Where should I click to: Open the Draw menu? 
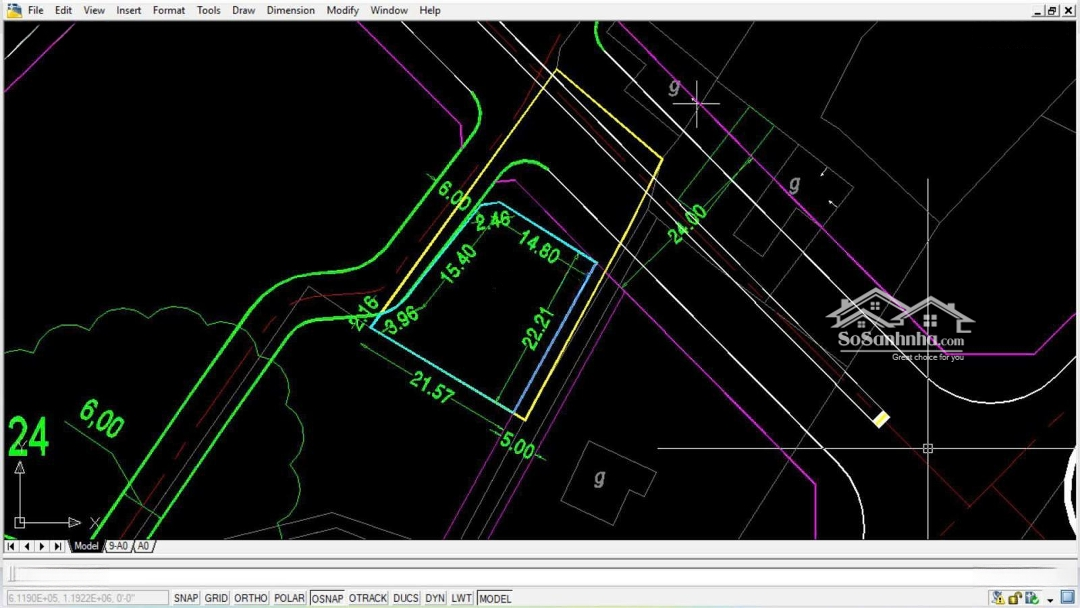243,10
